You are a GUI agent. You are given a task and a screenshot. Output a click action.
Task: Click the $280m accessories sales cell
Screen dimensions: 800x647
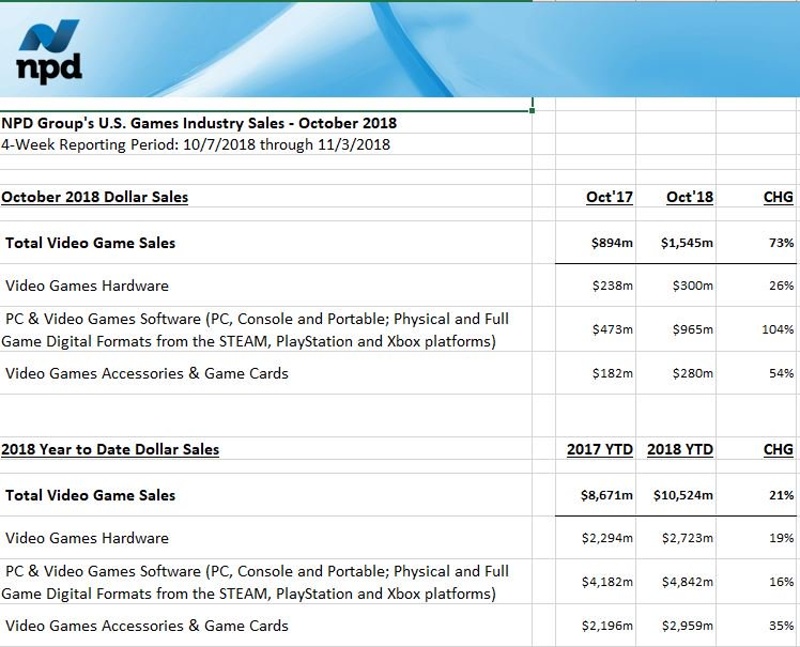pyautogui.click(x=692, y=374)
